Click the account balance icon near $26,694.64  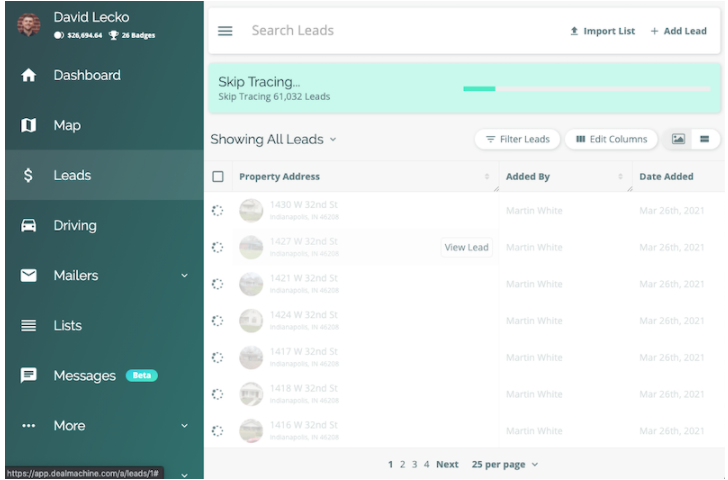point(58,35)
